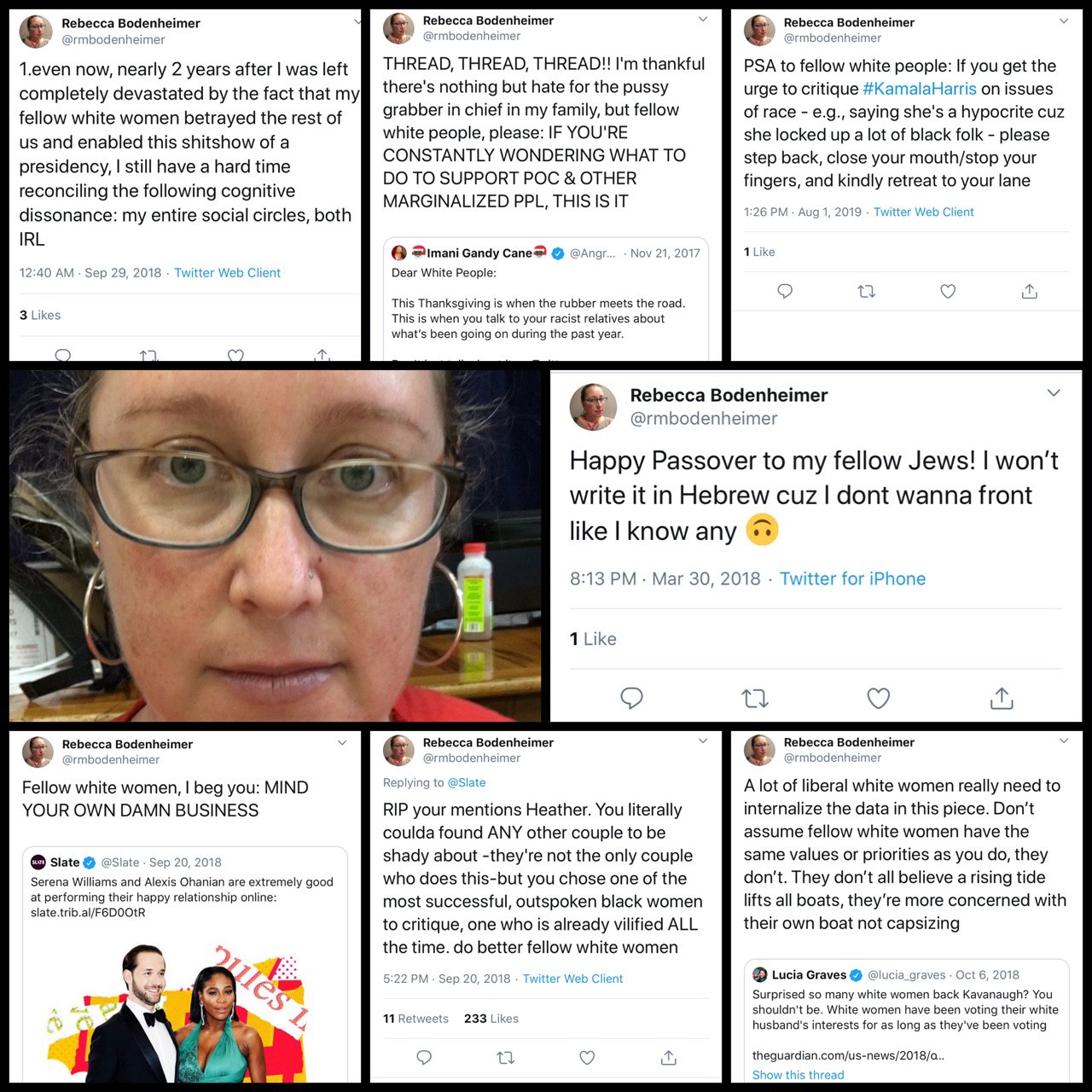Open the @Slate reply mention link
This screenshot has height=1092, width=1092.
coord(467,782)
